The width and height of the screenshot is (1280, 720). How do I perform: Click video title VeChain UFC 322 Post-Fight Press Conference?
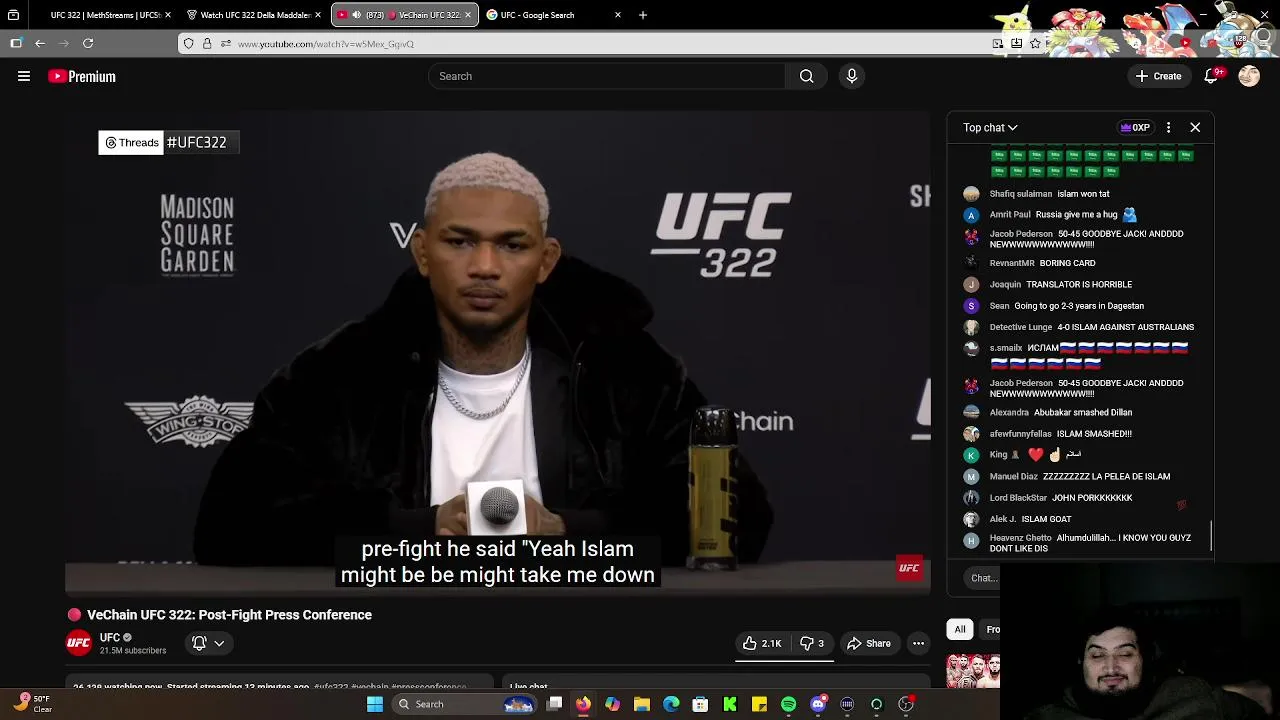(229, 615)
